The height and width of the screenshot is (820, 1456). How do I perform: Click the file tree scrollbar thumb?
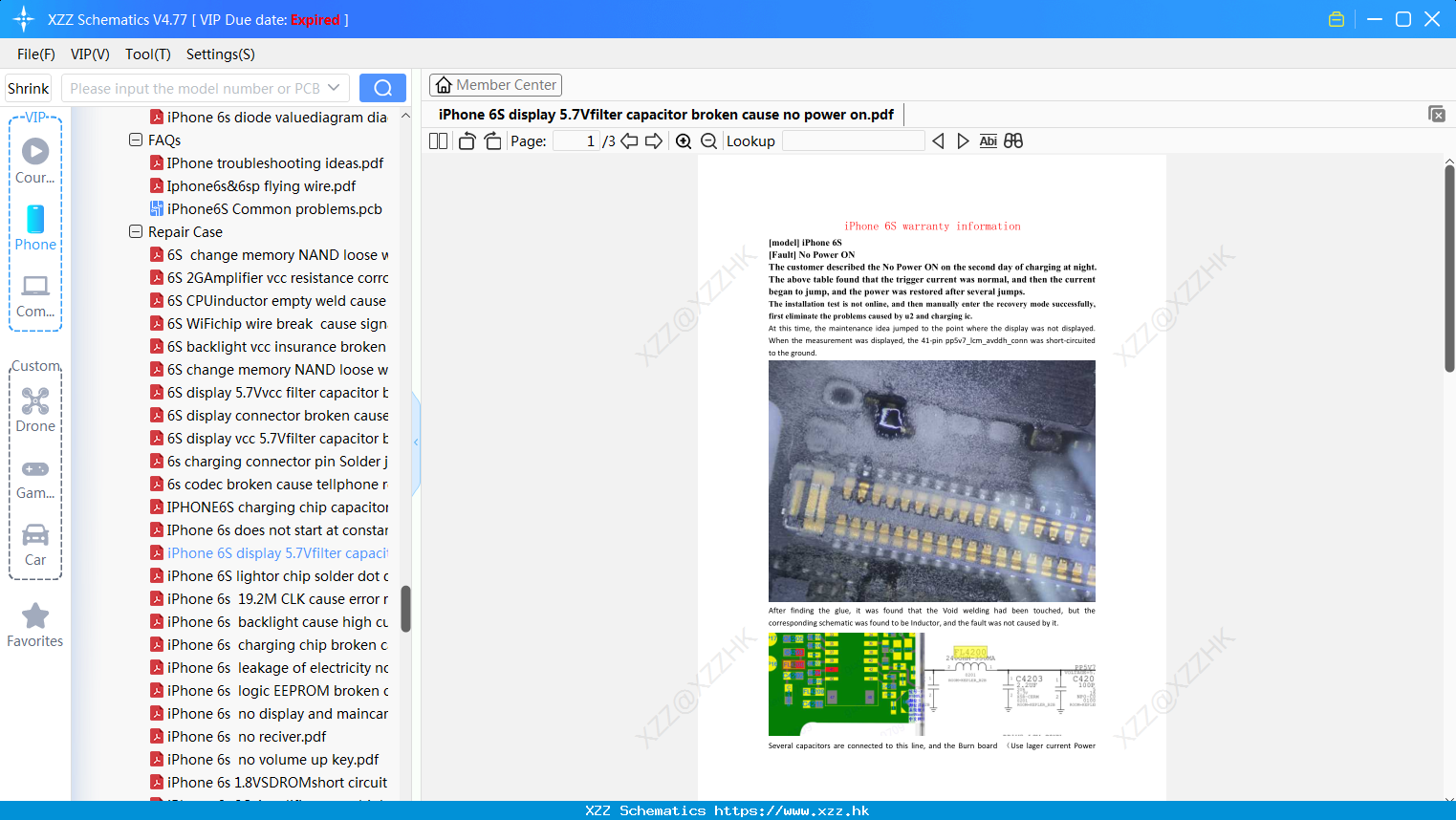[x=405, y=608]
